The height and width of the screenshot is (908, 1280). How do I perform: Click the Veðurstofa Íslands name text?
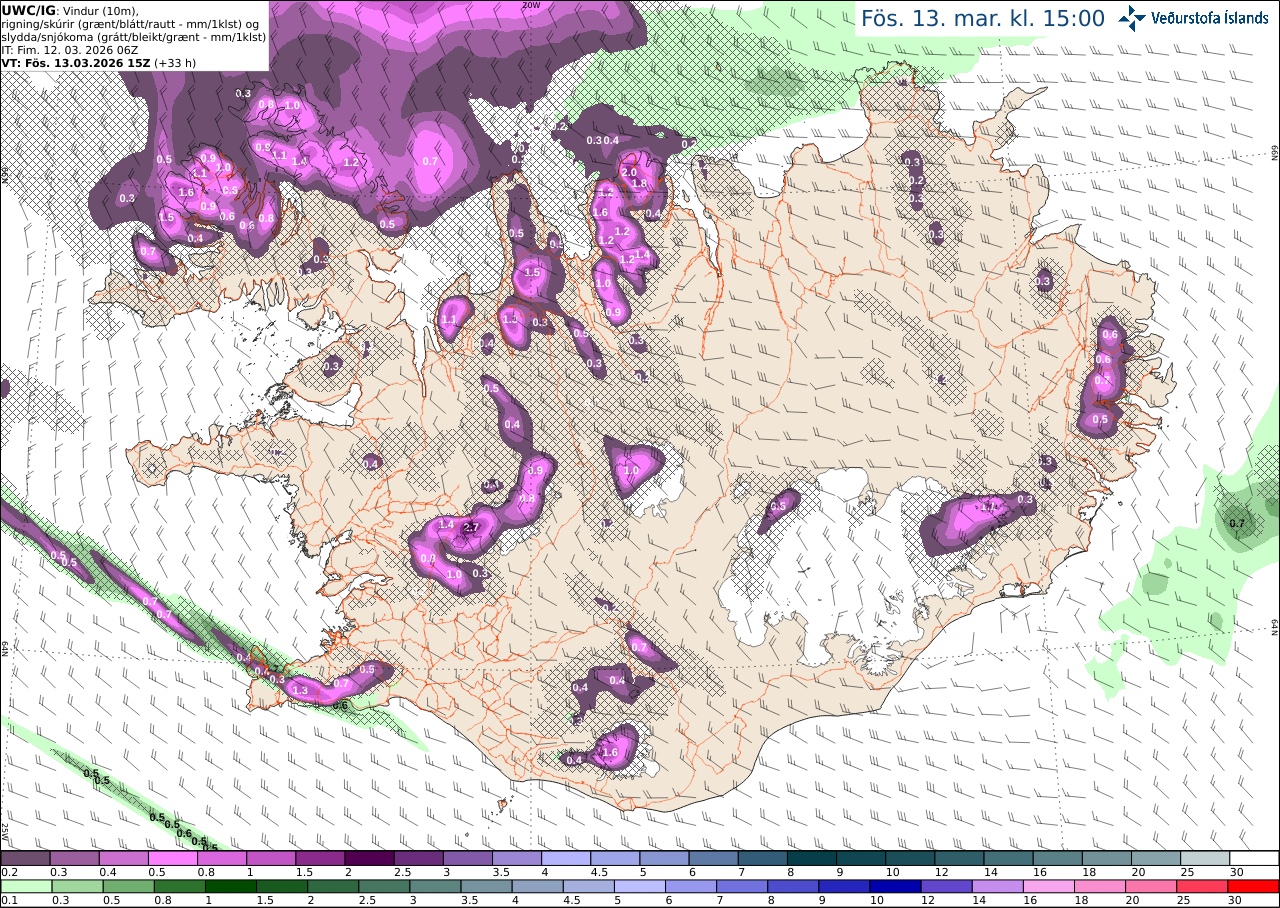[1209, 18]
